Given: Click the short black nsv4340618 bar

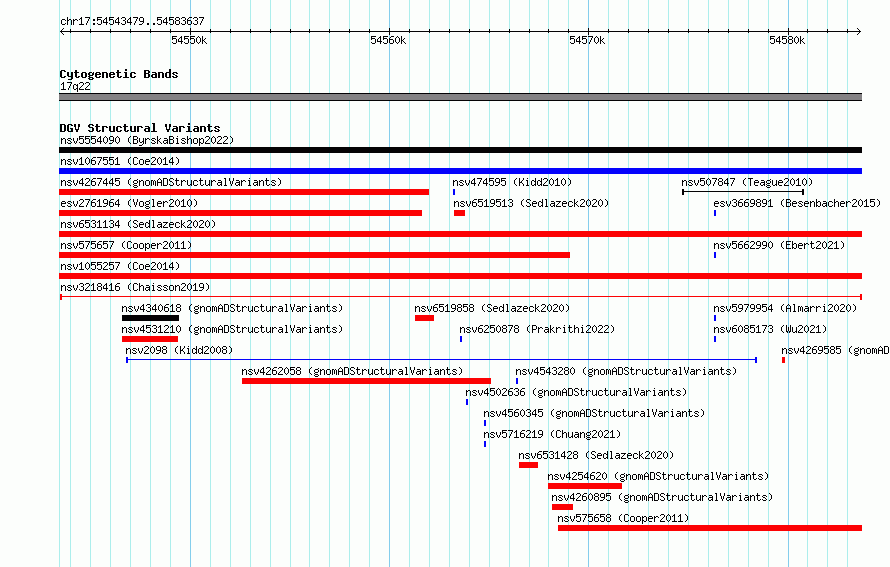Looking at the screenshot, I should 150,318.
